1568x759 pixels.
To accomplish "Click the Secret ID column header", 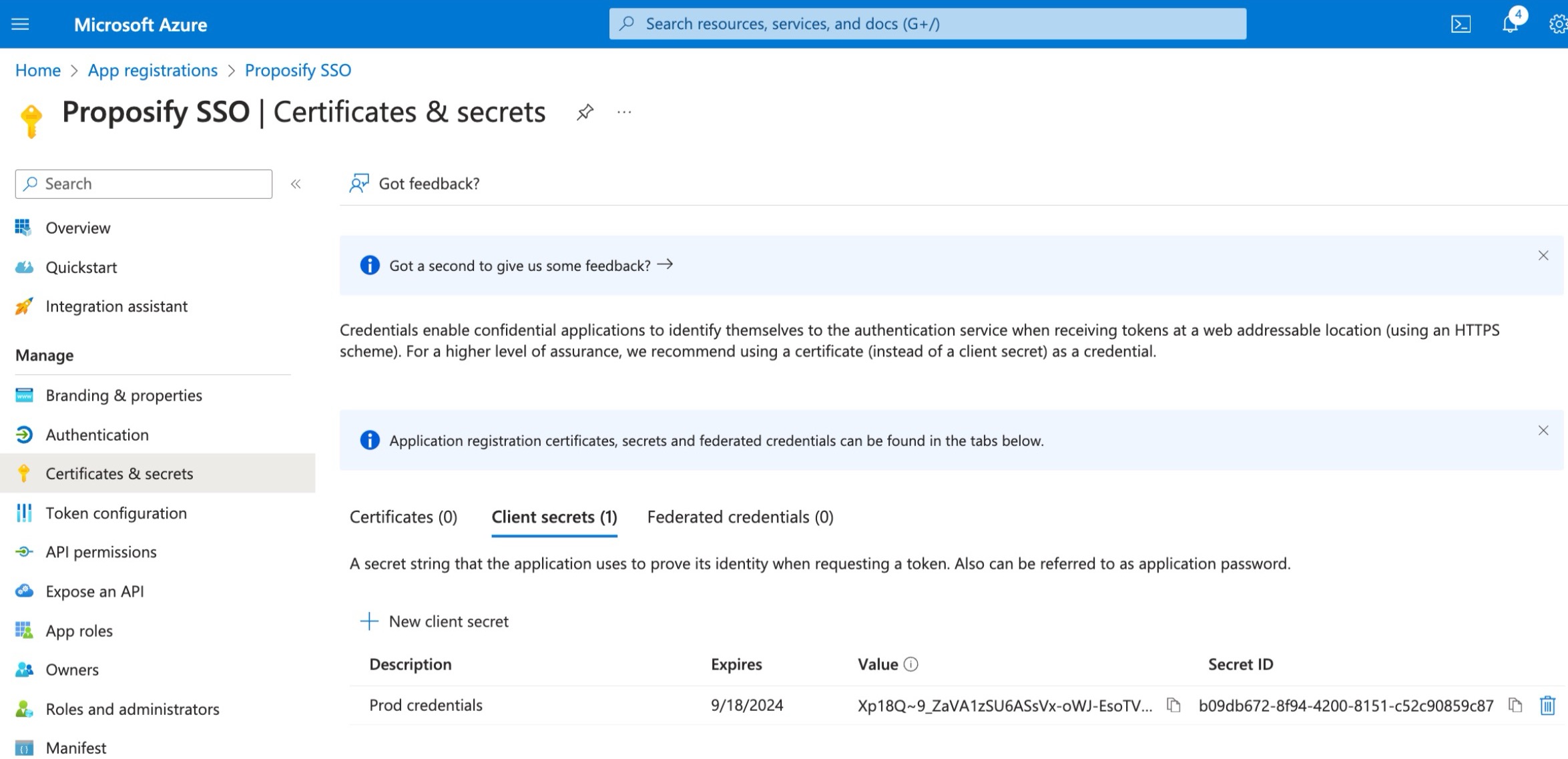I will pyautogui.click(x=1240, y=664).
